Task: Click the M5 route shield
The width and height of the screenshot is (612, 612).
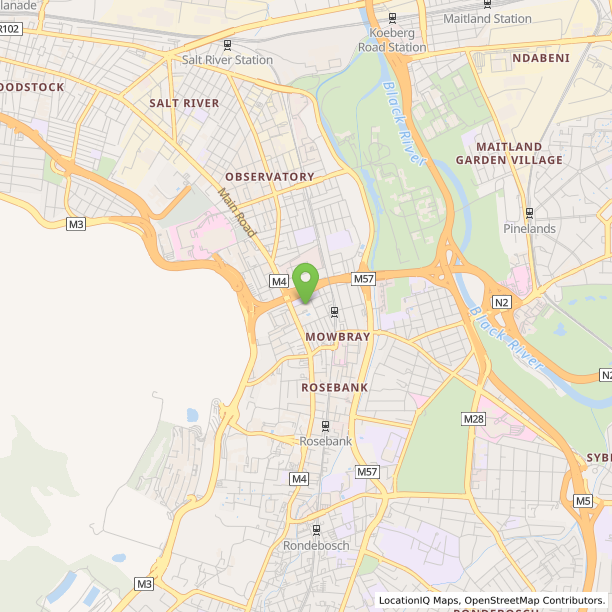Action: click(583, 501)
